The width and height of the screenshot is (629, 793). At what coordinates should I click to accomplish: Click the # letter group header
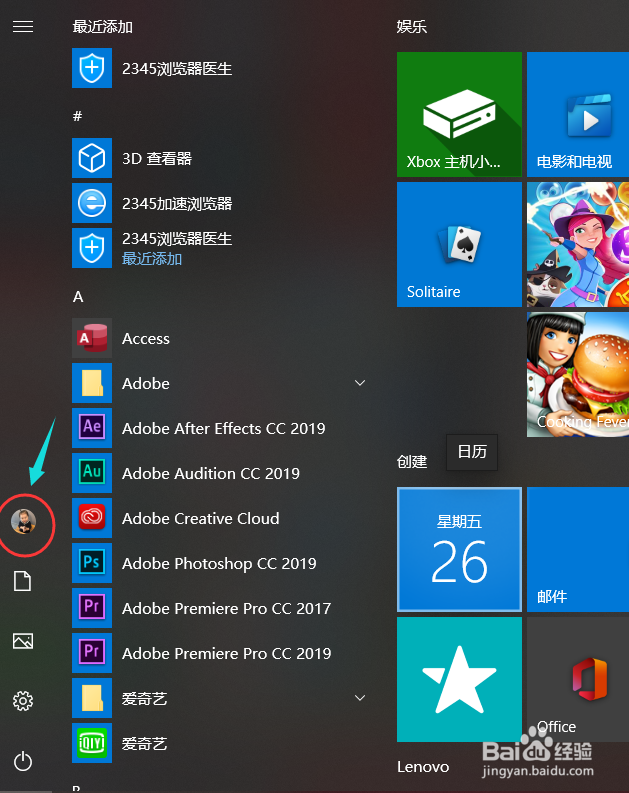[x=77, y=116]
